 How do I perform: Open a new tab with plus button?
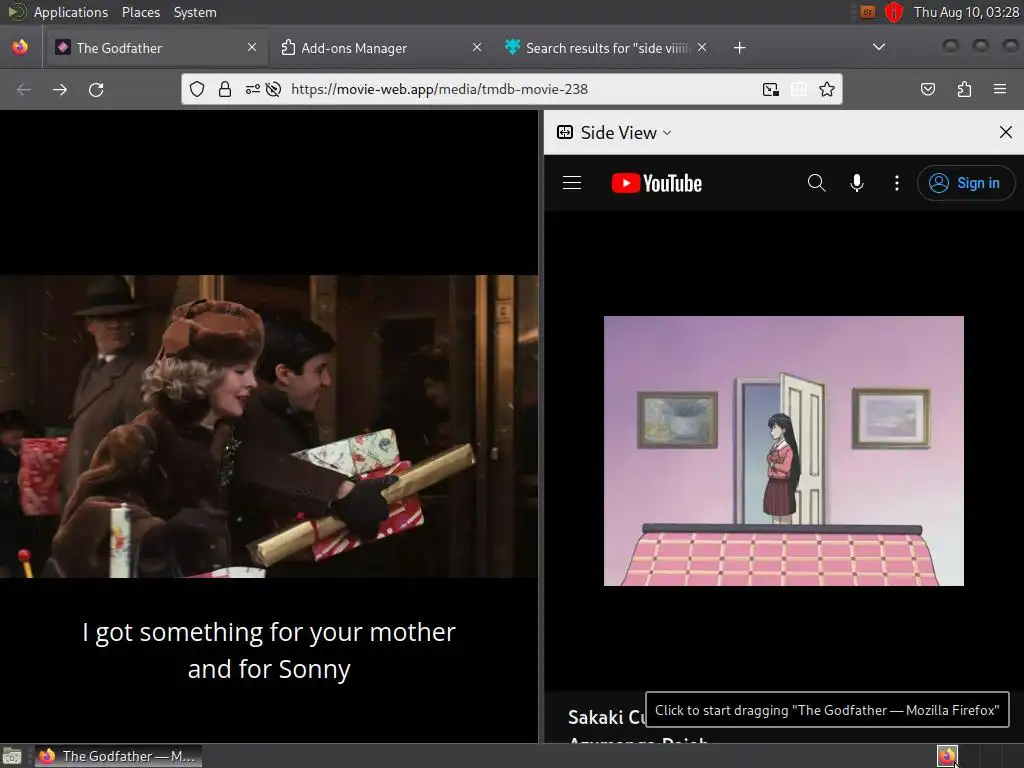point(739,48)
